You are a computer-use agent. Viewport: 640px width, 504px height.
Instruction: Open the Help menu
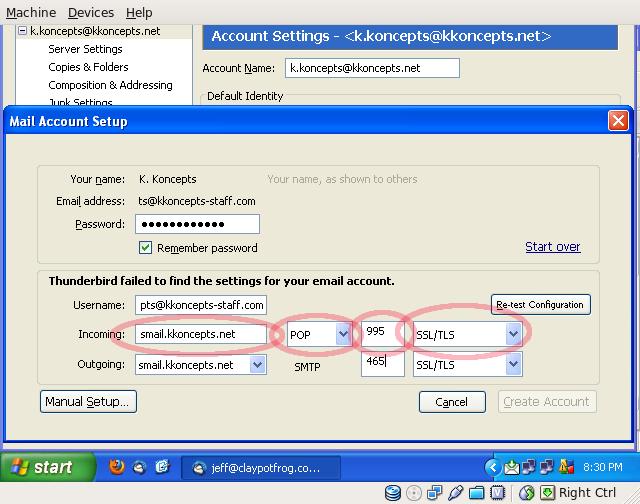[139, 13]
